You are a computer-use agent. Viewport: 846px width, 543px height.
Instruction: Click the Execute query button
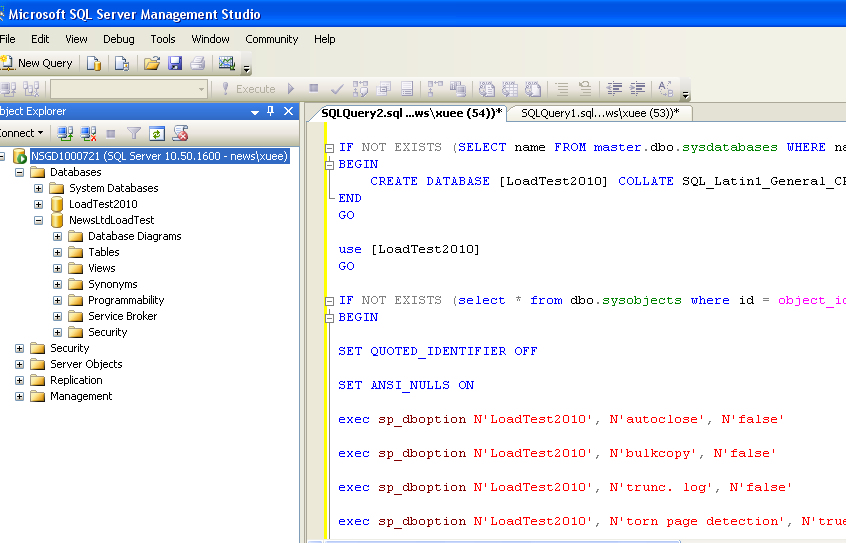[x=249, y=89]
